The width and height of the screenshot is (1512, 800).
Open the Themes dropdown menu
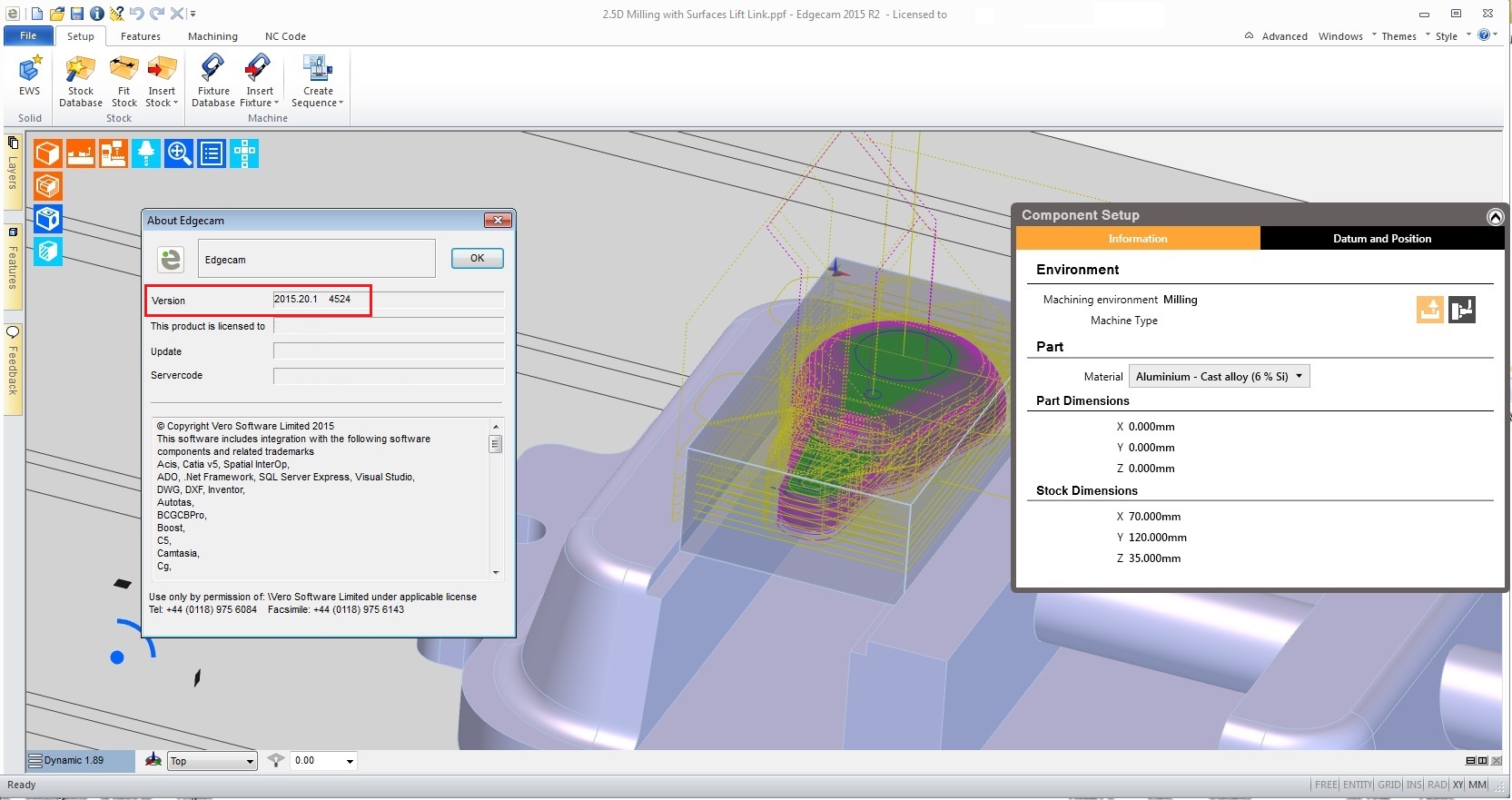[x=1405, y=36]
